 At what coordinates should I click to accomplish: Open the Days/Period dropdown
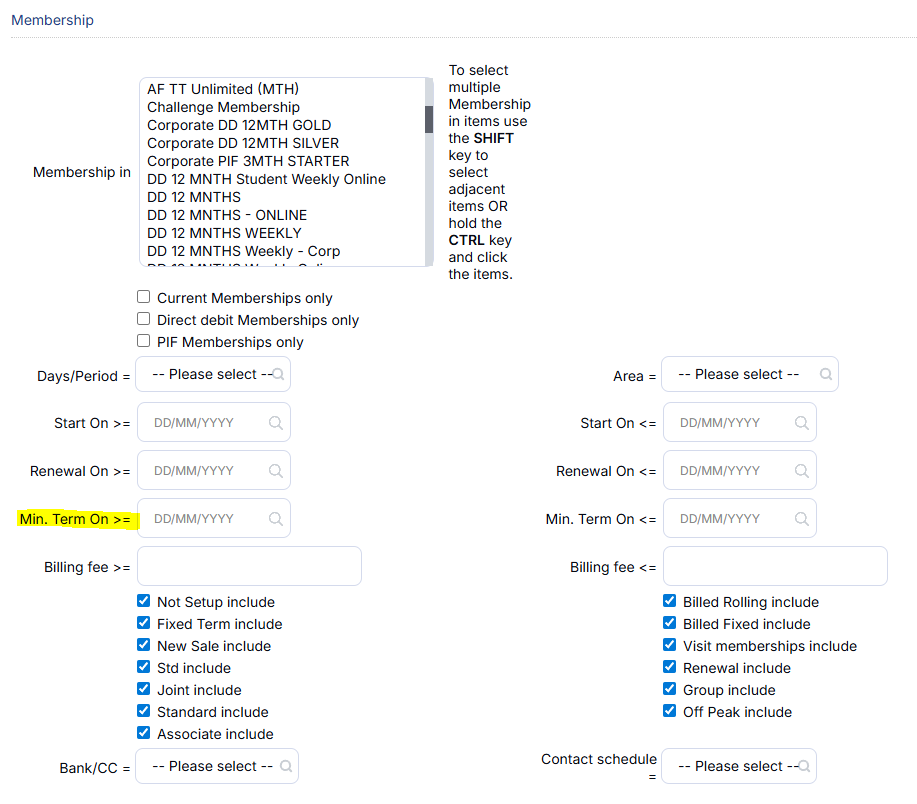[x=213, y=374]
